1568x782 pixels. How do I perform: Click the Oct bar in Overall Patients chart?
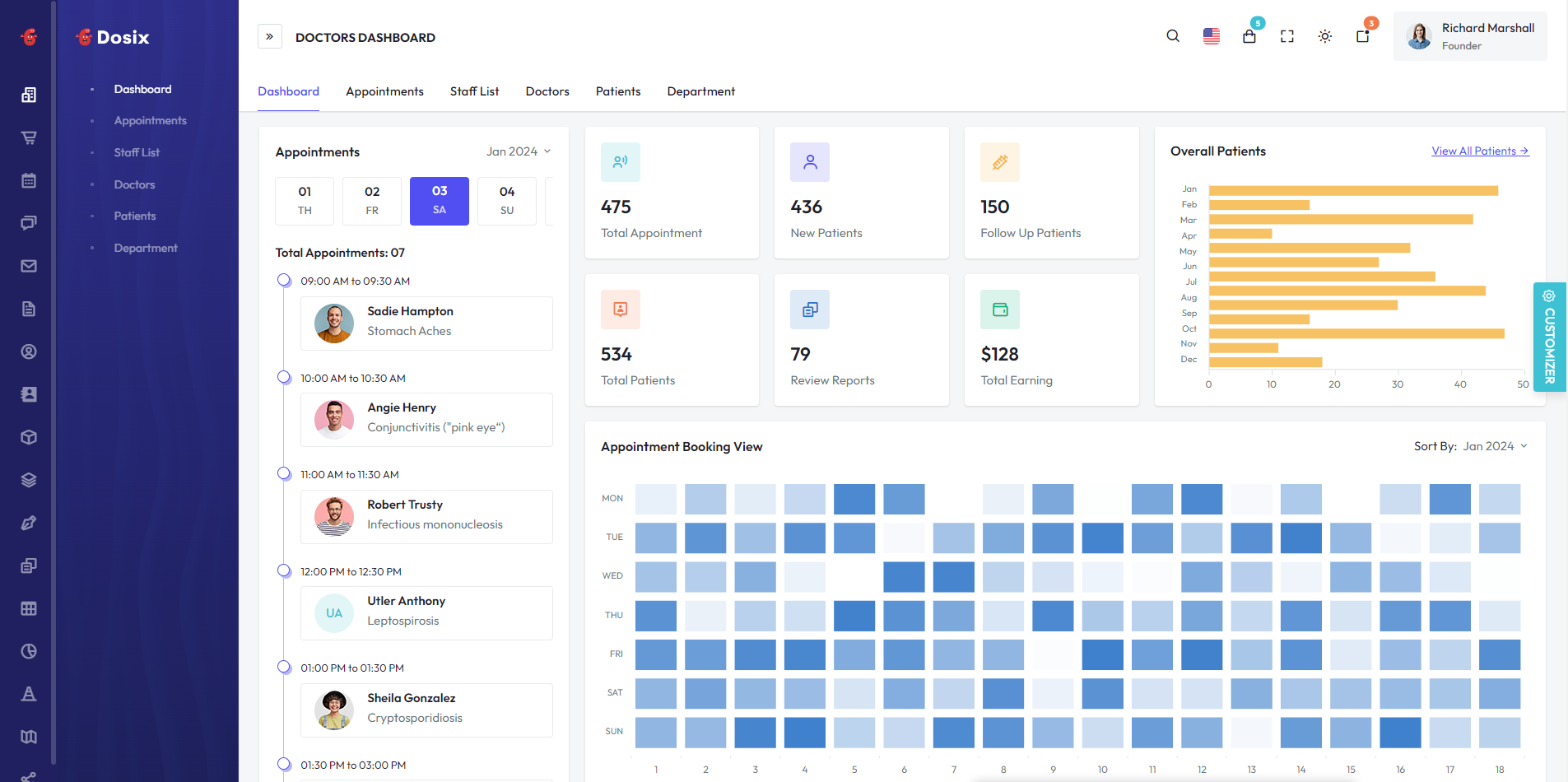[1356, 333]
